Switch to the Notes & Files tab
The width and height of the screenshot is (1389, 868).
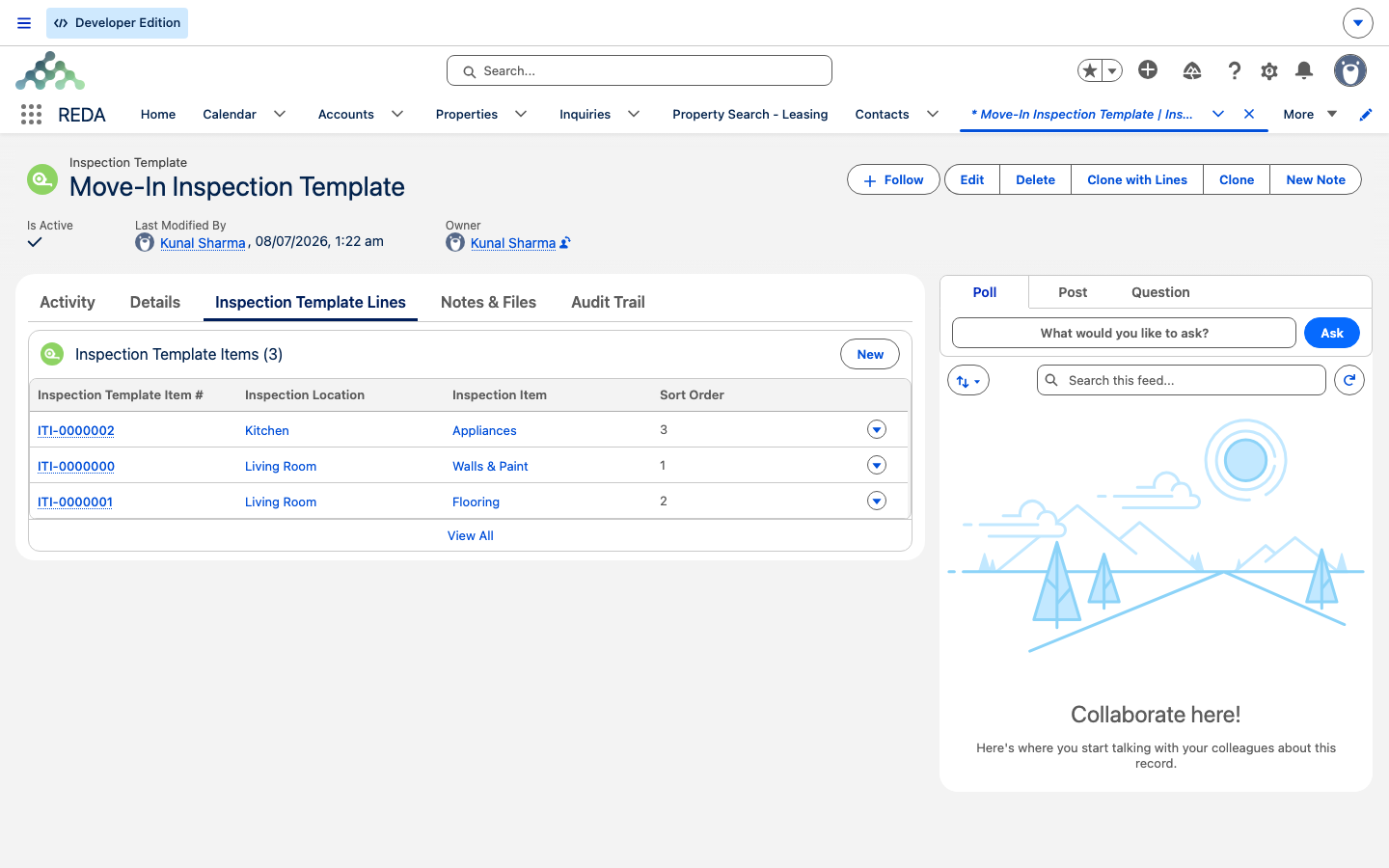coord(488,302)
